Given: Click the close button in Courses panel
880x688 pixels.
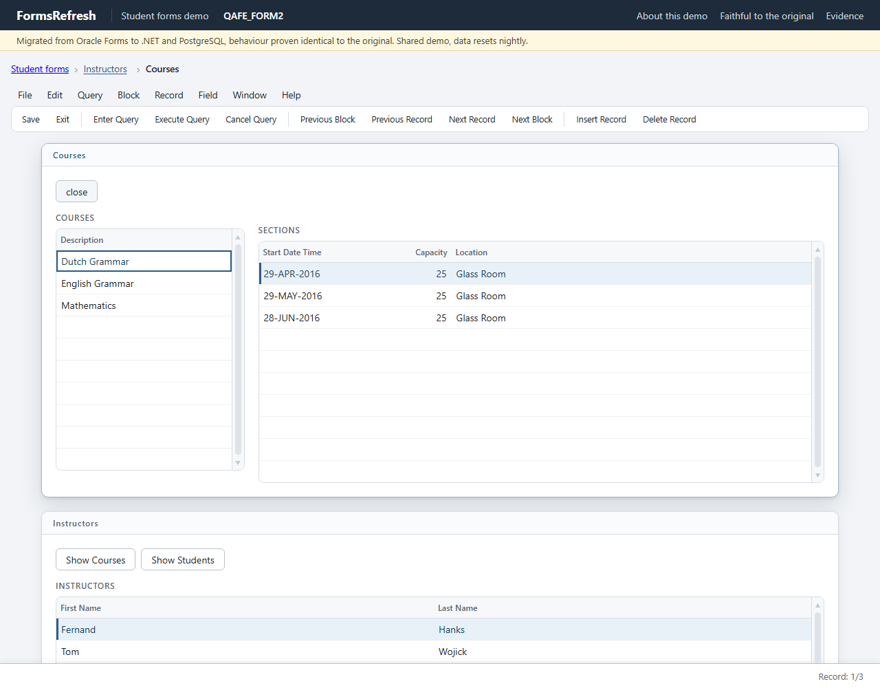Looking at the screenshot, I should [77, 192].
